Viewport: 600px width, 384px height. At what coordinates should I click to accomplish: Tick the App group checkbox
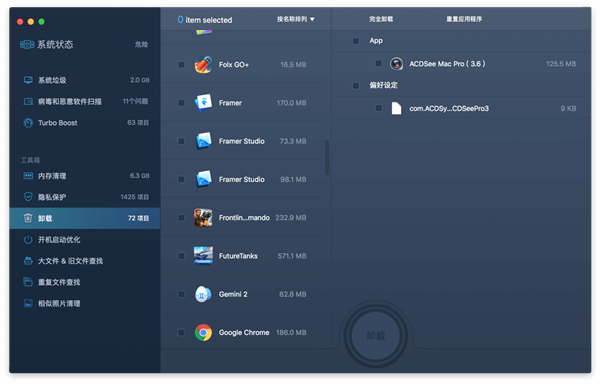355,41
